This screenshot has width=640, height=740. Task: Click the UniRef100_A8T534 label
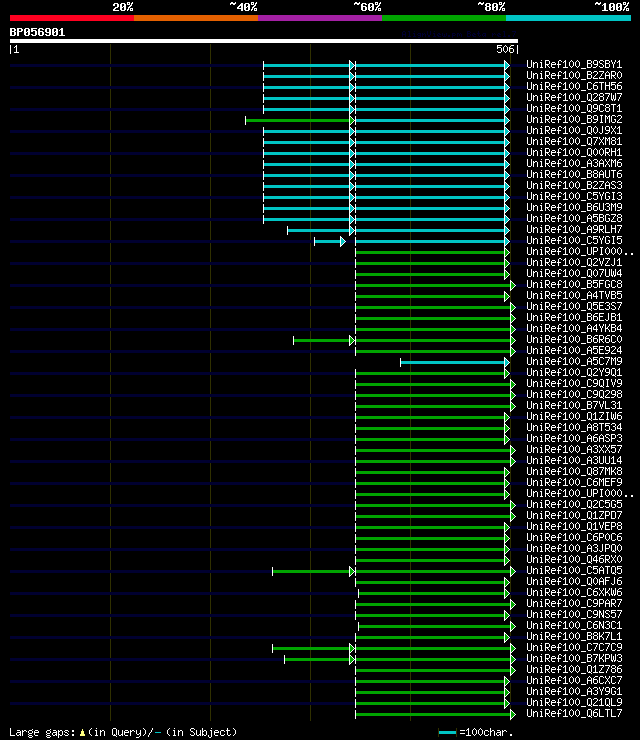point(574,428)
